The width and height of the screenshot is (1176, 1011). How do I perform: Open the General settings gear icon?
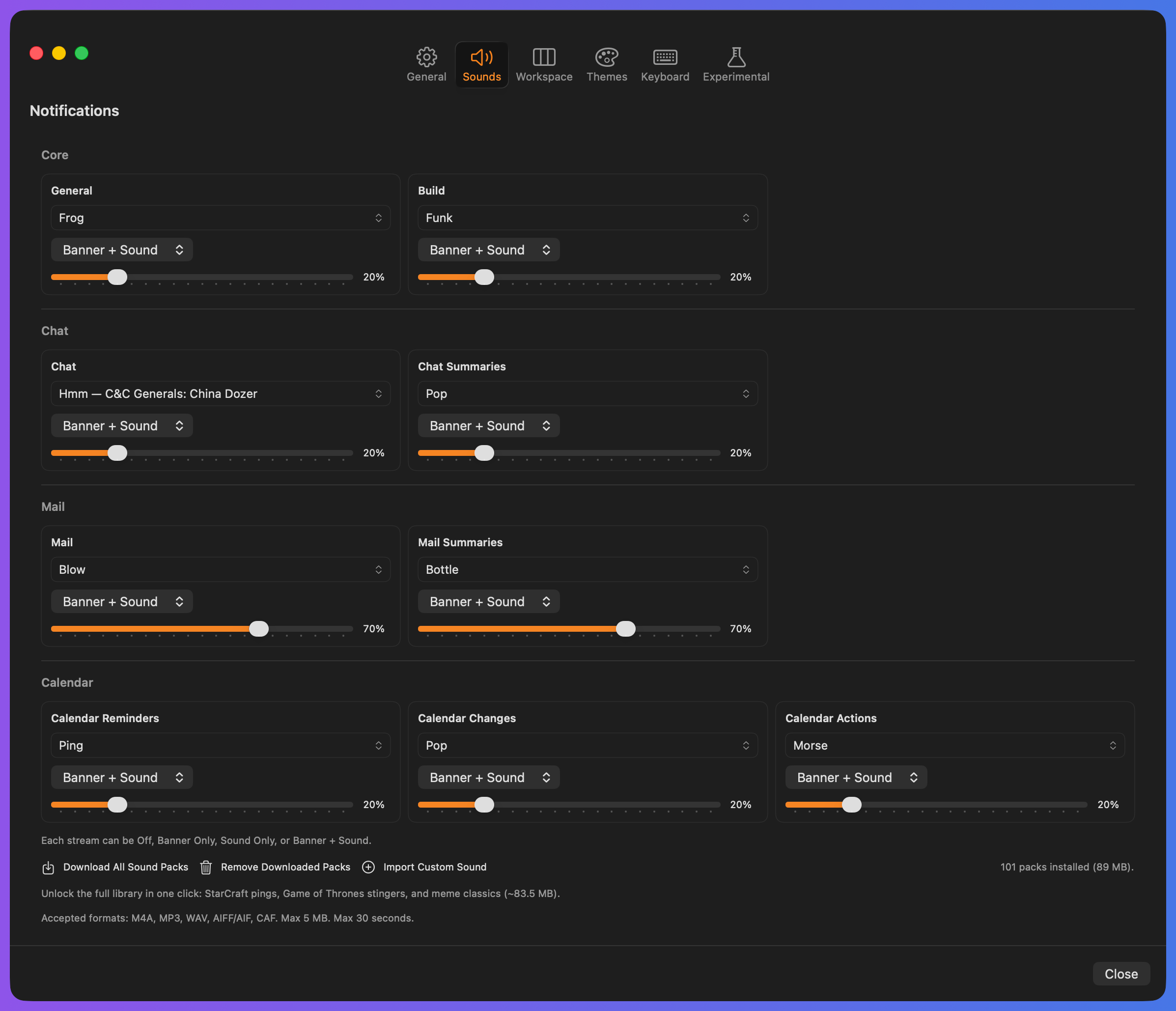426,57
